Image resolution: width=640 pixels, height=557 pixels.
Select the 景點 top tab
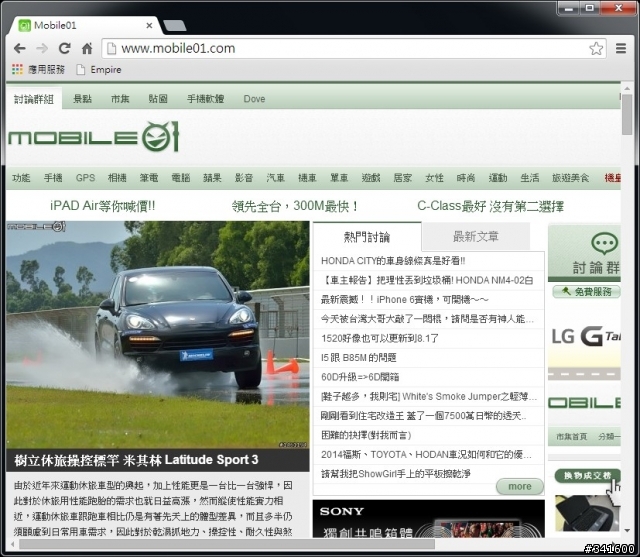82,99
